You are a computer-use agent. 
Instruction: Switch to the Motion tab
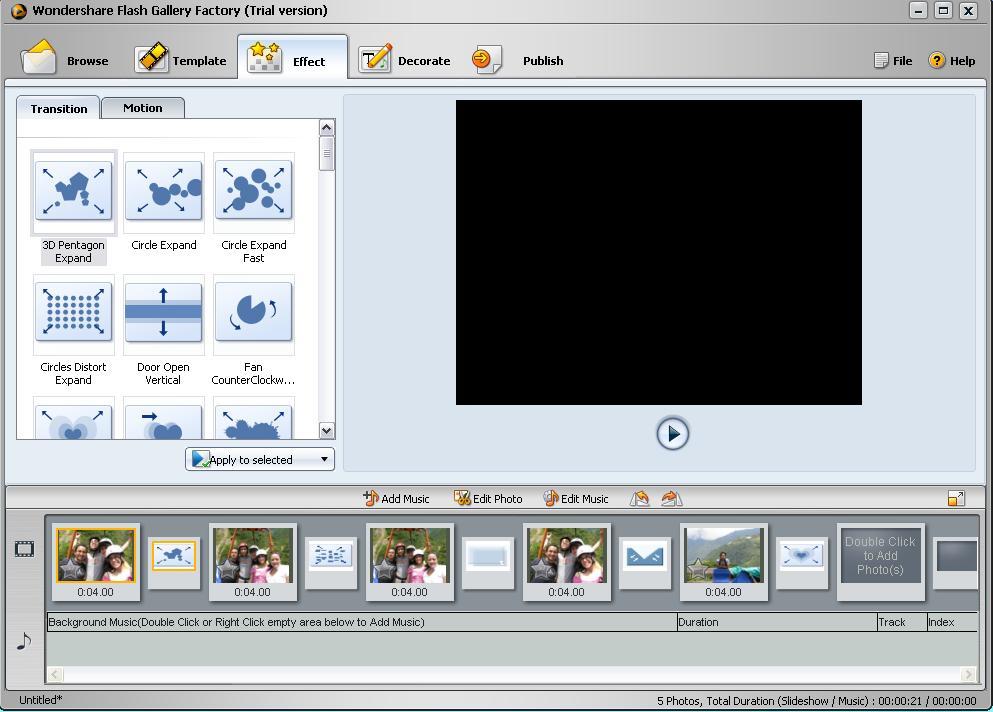click(142, 107)
